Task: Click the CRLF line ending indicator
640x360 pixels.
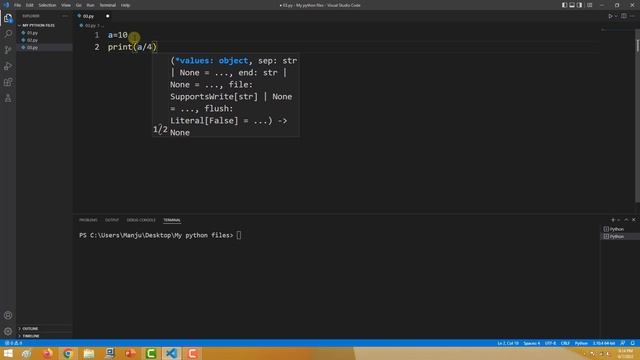Action: click(565, 343)
